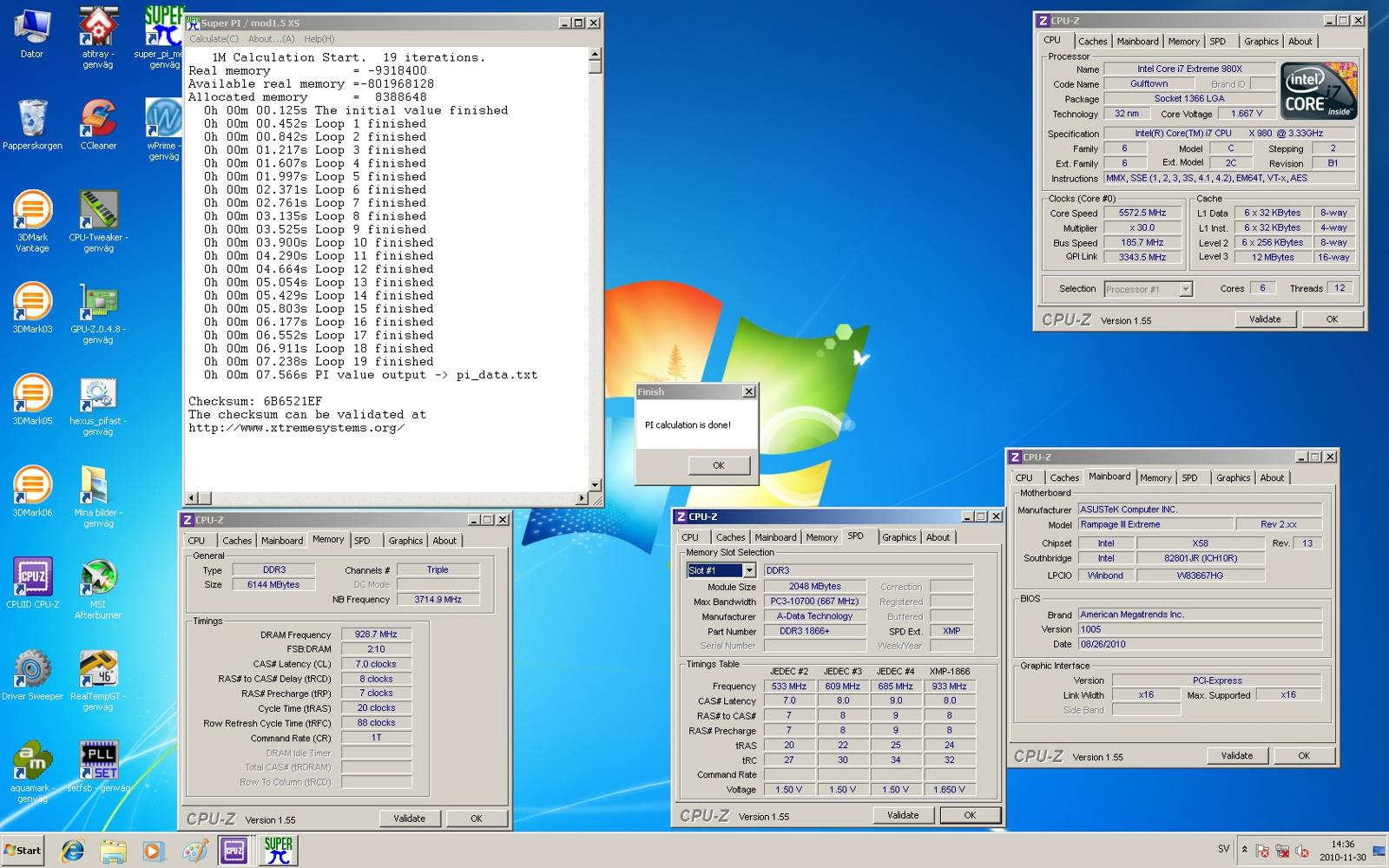Click Validate in Mainboard CPU-Z window
The width and height of the screenshot is (1389, 868).
coord(1236,756)
